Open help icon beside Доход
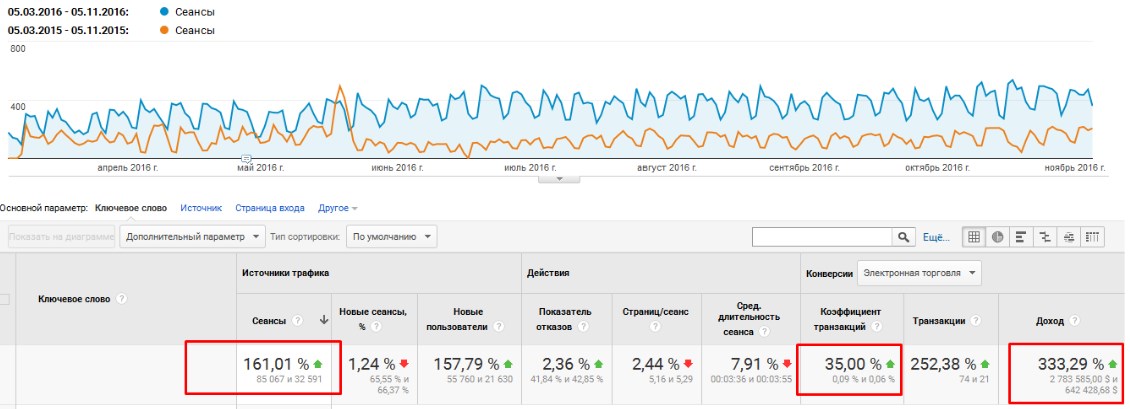Image resolution: width=1130 pixels, height=409 pixels. coord(1075,320)
